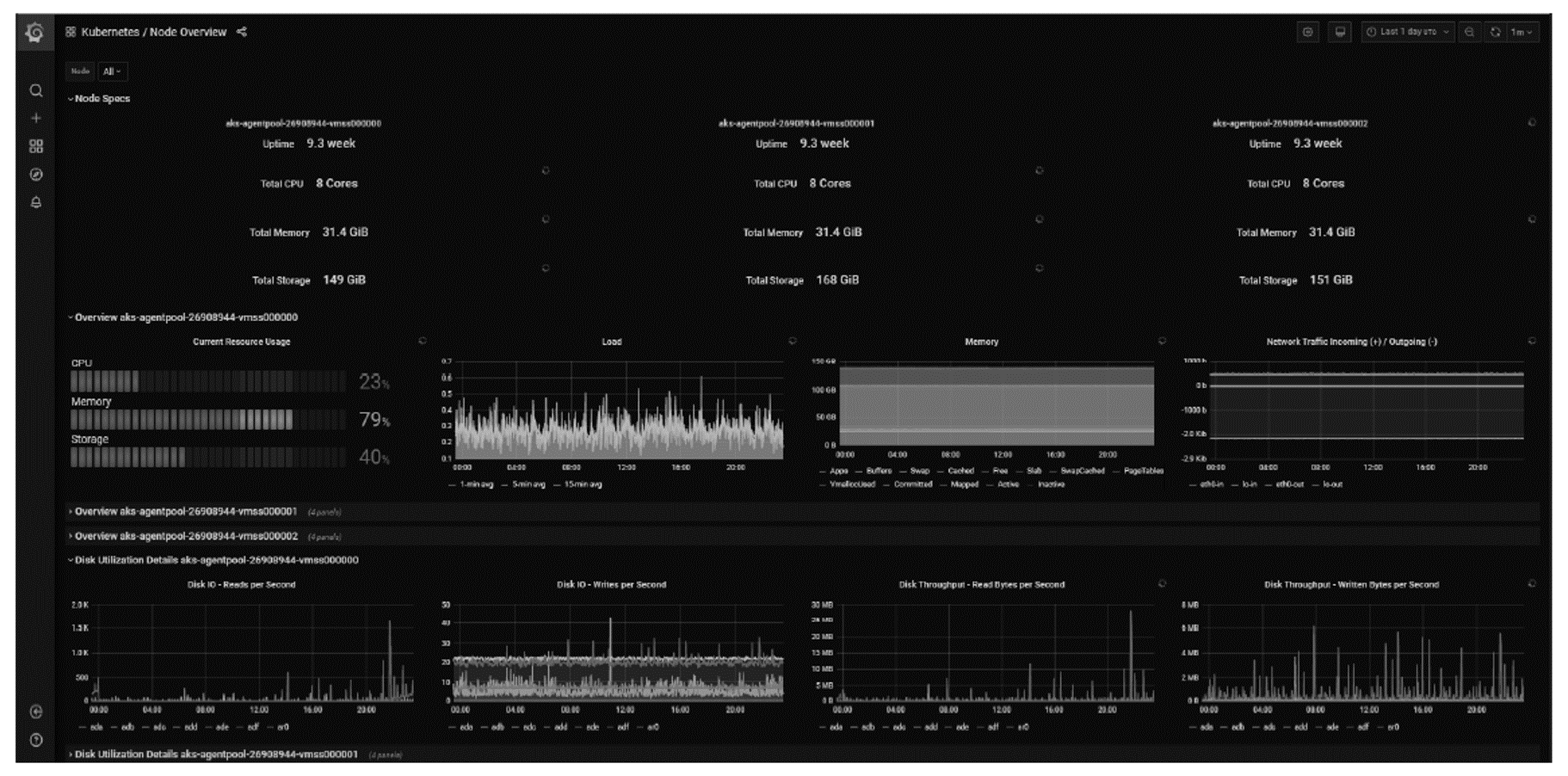This screenshot has width=1568, height=776.
Task: Open Disk IO - Writes per Second title menu
Action: pos(611,584)
